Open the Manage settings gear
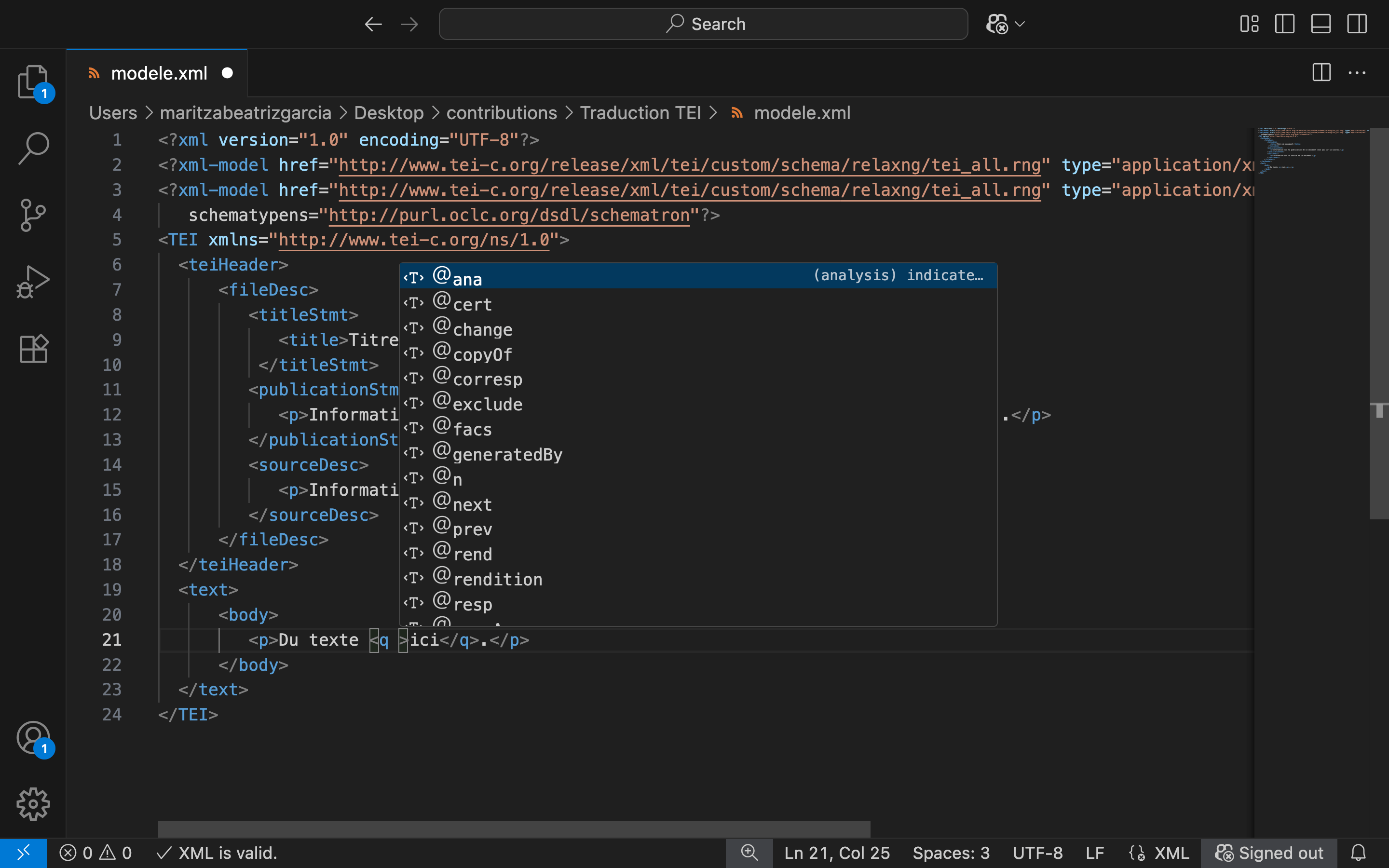Image resolution: width=1389 pixels, height=868 pixels. point(33,804)
